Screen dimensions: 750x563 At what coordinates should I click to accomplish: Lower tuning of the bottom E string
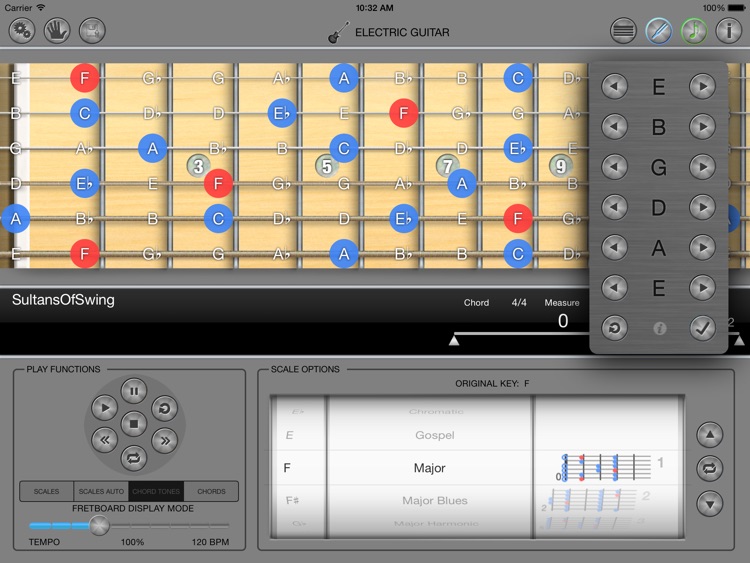pos(614,287)
